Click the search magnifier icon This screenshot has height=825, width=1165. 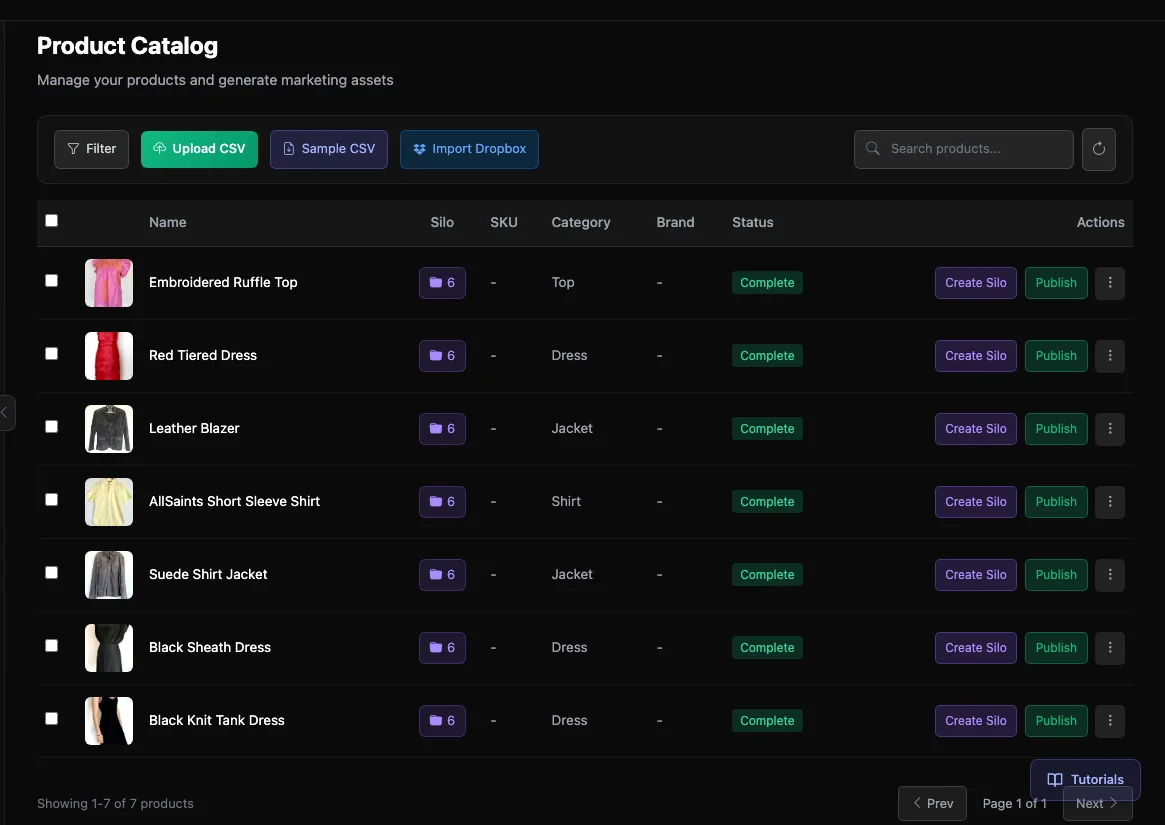pos(871,148)
